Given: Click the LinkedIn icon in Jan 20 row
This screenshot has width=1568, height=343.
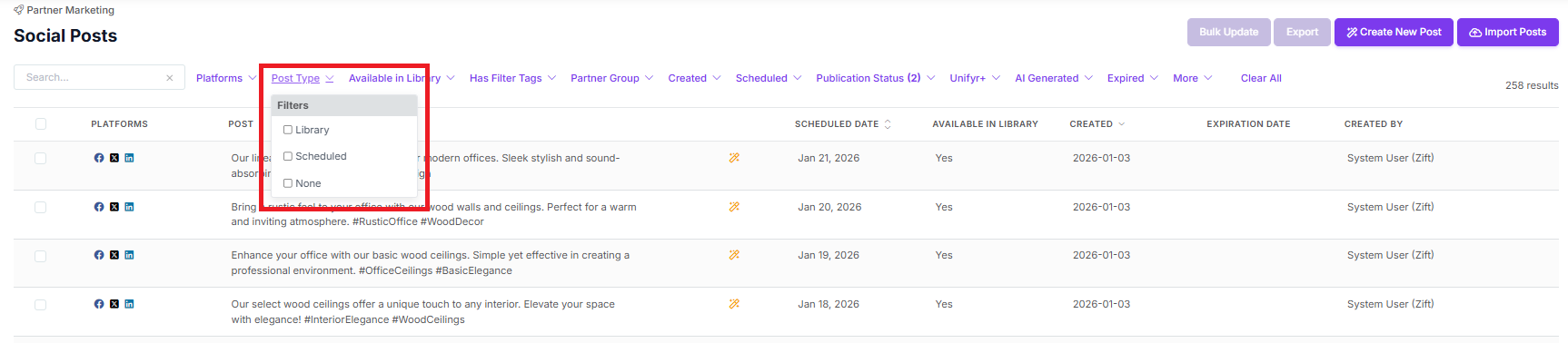Looking at the screenshot, I should pyautogui.click(x=129, y=207).
